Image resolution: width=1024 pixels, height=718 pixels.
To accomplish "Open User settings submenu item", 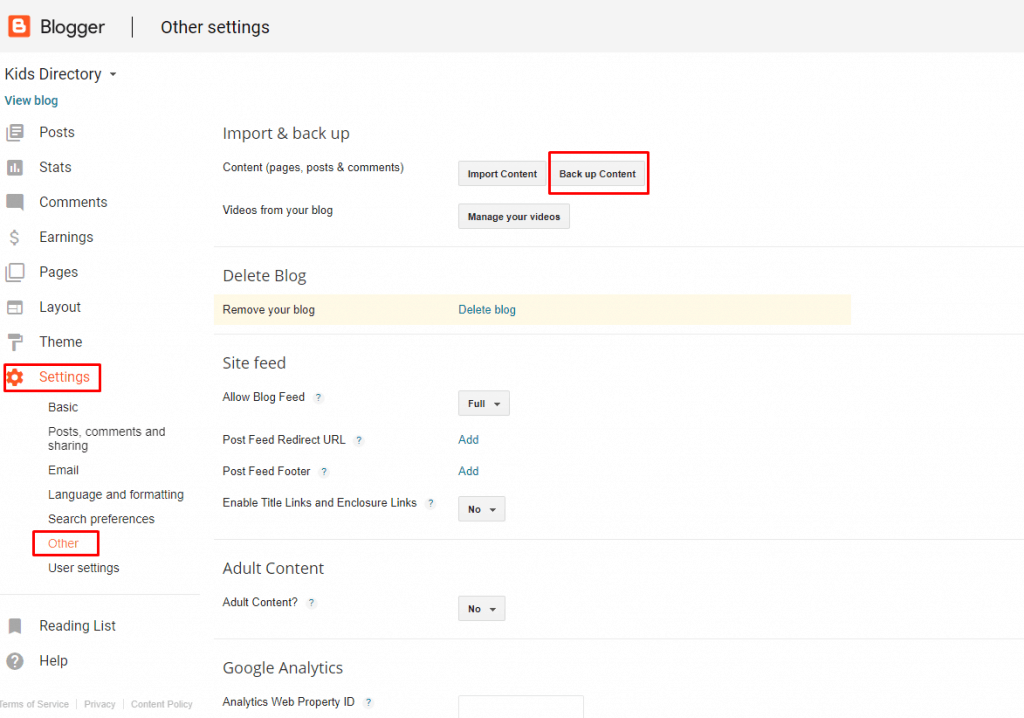I will [x=84, y=568].
